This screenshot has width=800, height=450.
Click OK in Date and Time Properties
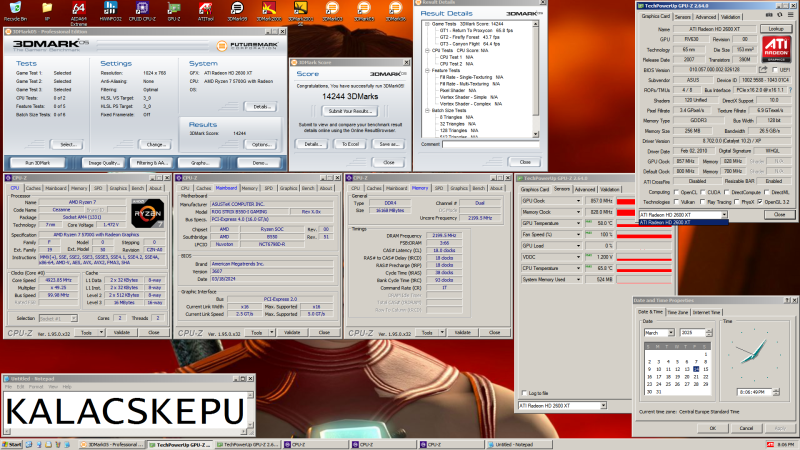click(x=712, y=428)
